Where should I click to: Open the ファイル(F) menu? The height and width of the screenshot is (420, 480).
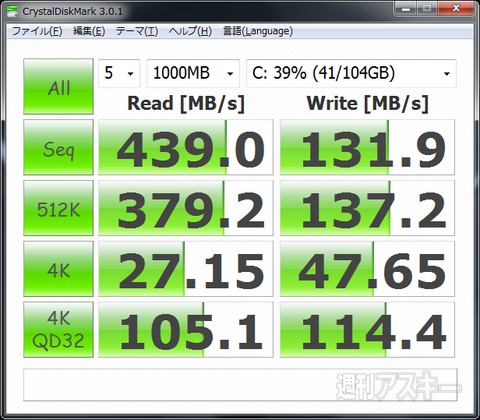[x=37, y=31]
